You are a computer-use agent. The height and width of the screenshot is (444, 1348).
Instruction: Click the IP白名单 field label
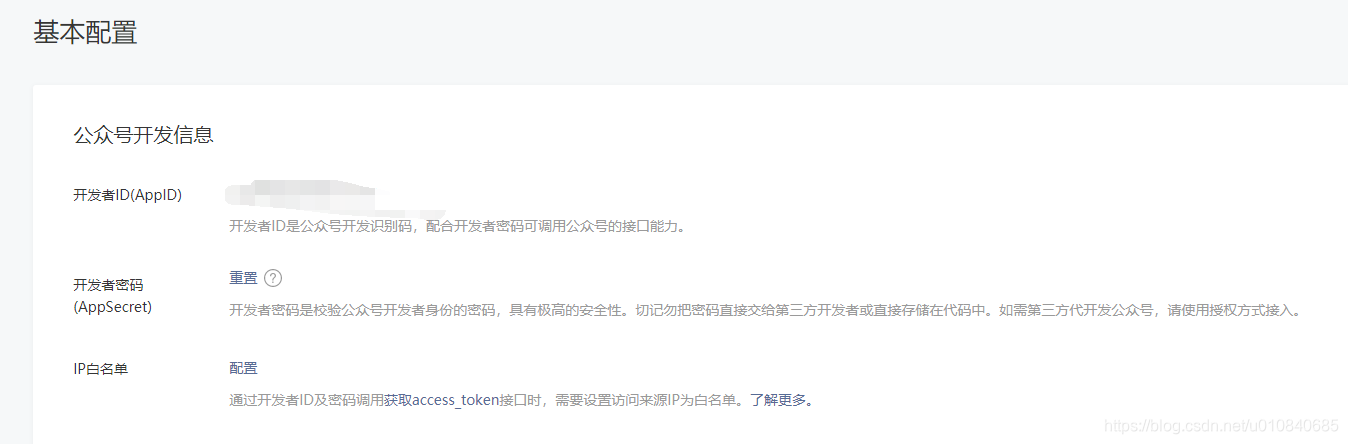pyautogui.click(x=101, y=369)
